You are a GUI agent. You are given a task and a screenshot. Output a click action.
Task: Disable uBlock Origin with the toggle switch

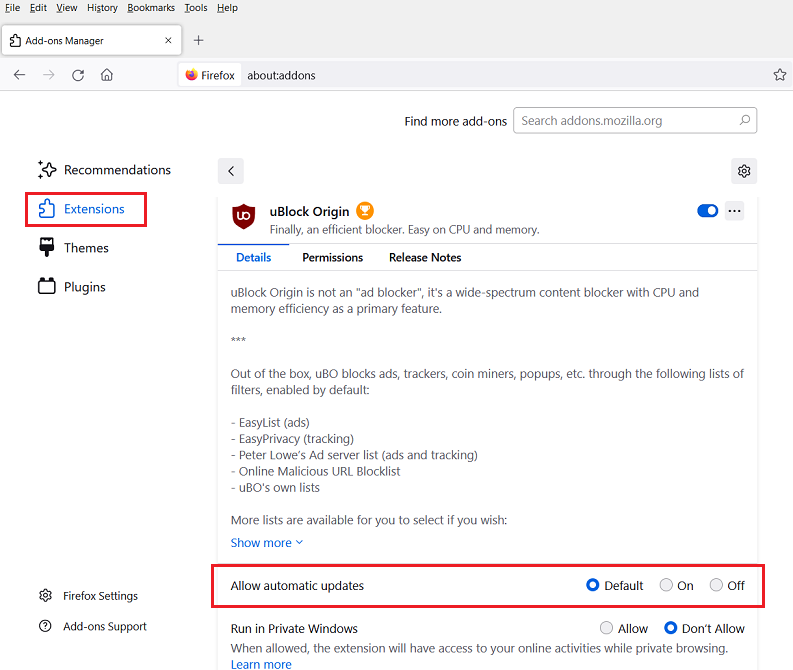click(707, 211)
